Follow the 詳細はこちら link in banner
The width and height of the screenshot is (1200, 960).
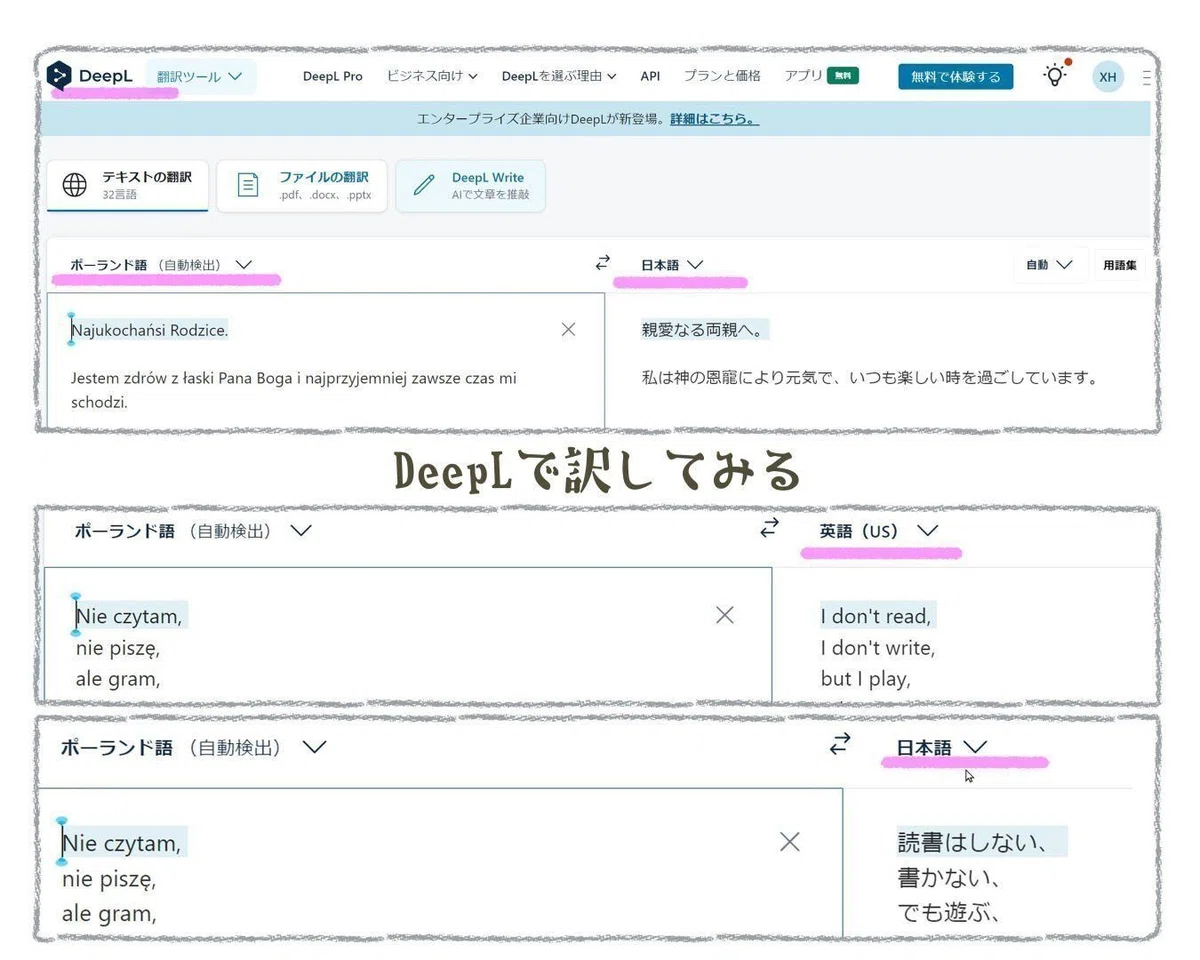tap(714, 119)
